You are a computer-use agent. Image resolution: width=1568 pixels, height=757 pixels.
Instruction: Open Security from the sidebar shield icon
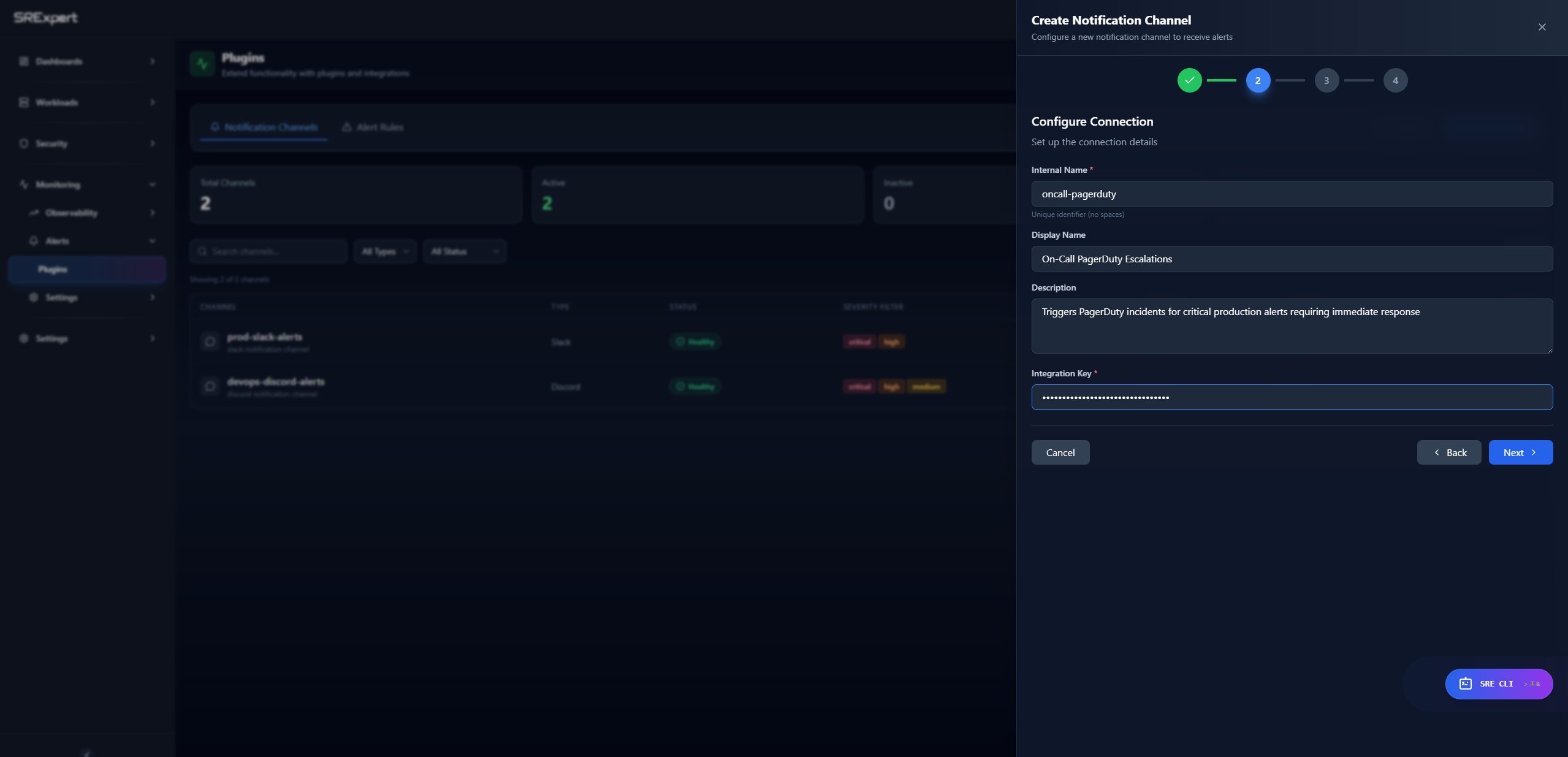[23, 143]
